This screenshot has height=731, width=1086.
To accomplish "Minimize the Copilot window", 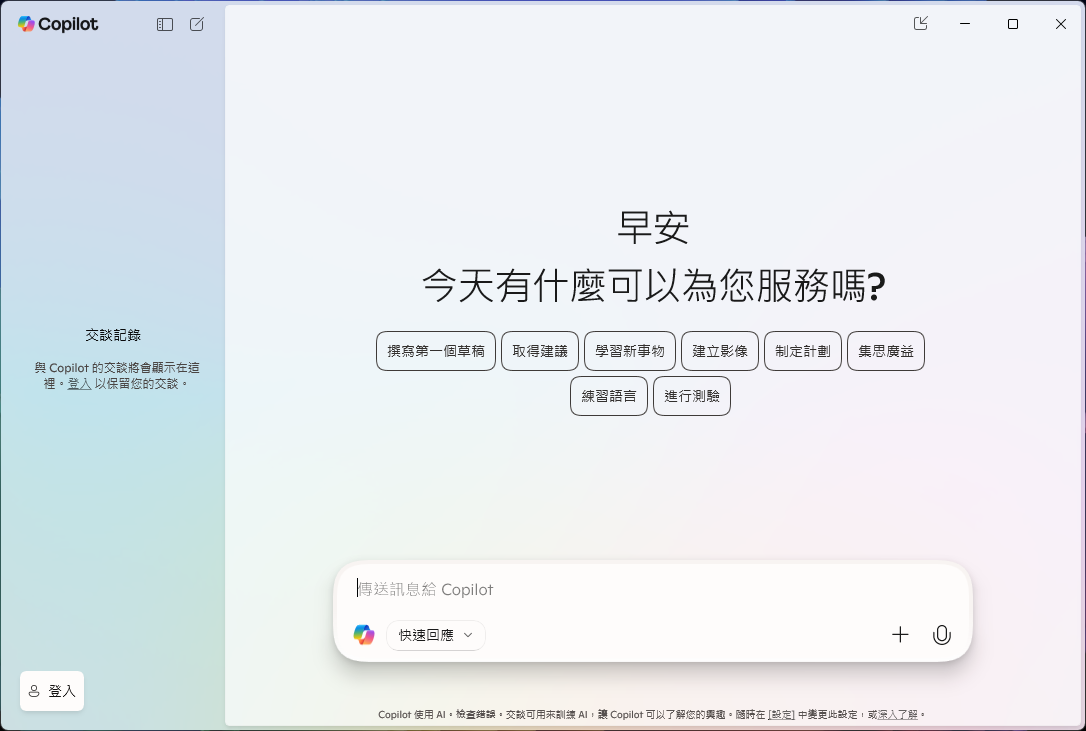I will coord(965,24).
